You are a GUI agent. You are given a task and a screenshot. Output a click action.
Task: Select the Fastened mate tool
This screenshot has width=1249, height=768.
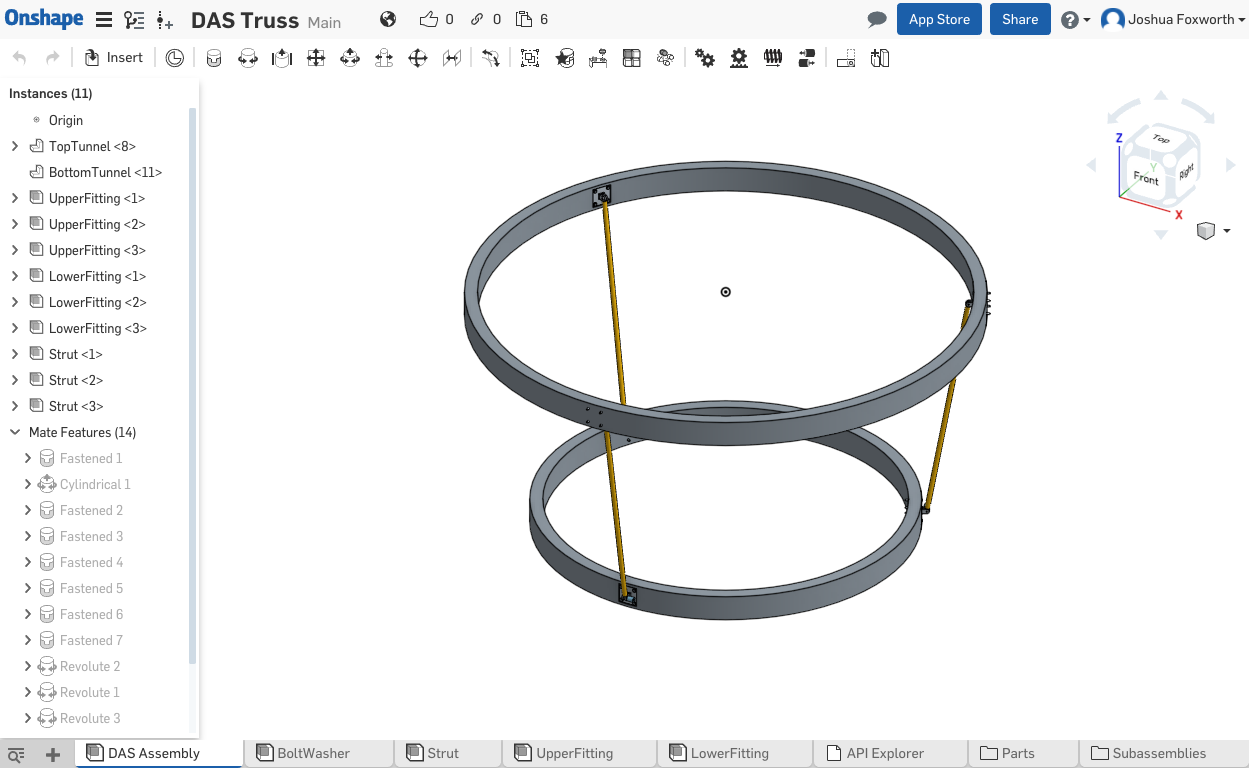coord(214,59)
